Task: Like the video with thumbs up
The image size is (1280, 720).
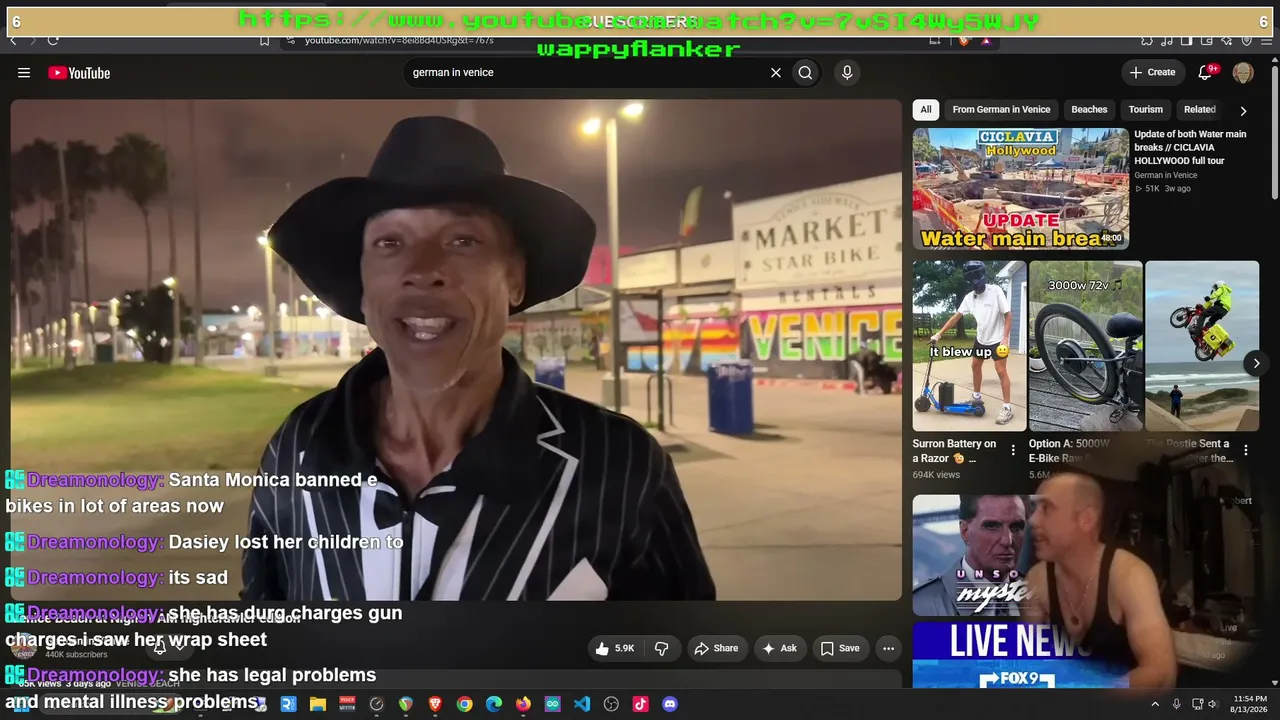Action: tap(615, 648)
